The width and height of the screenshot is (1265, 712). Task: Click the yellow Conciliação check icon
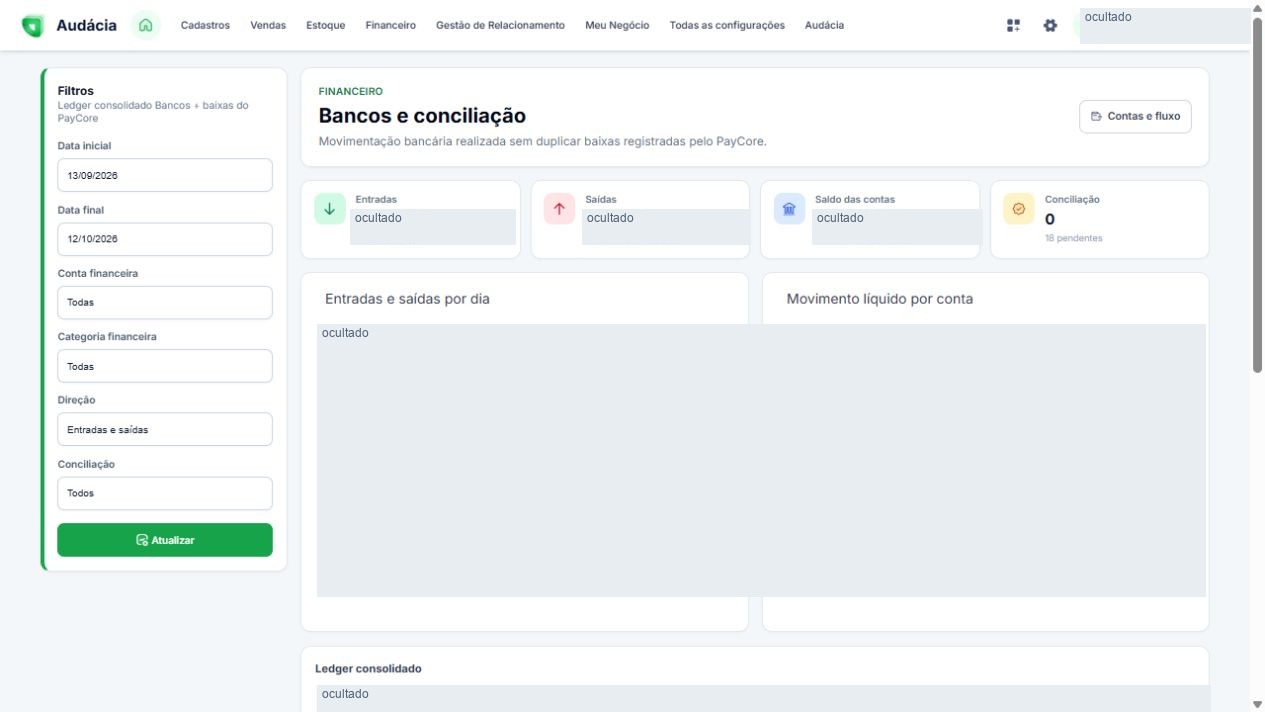(1019, 208)
